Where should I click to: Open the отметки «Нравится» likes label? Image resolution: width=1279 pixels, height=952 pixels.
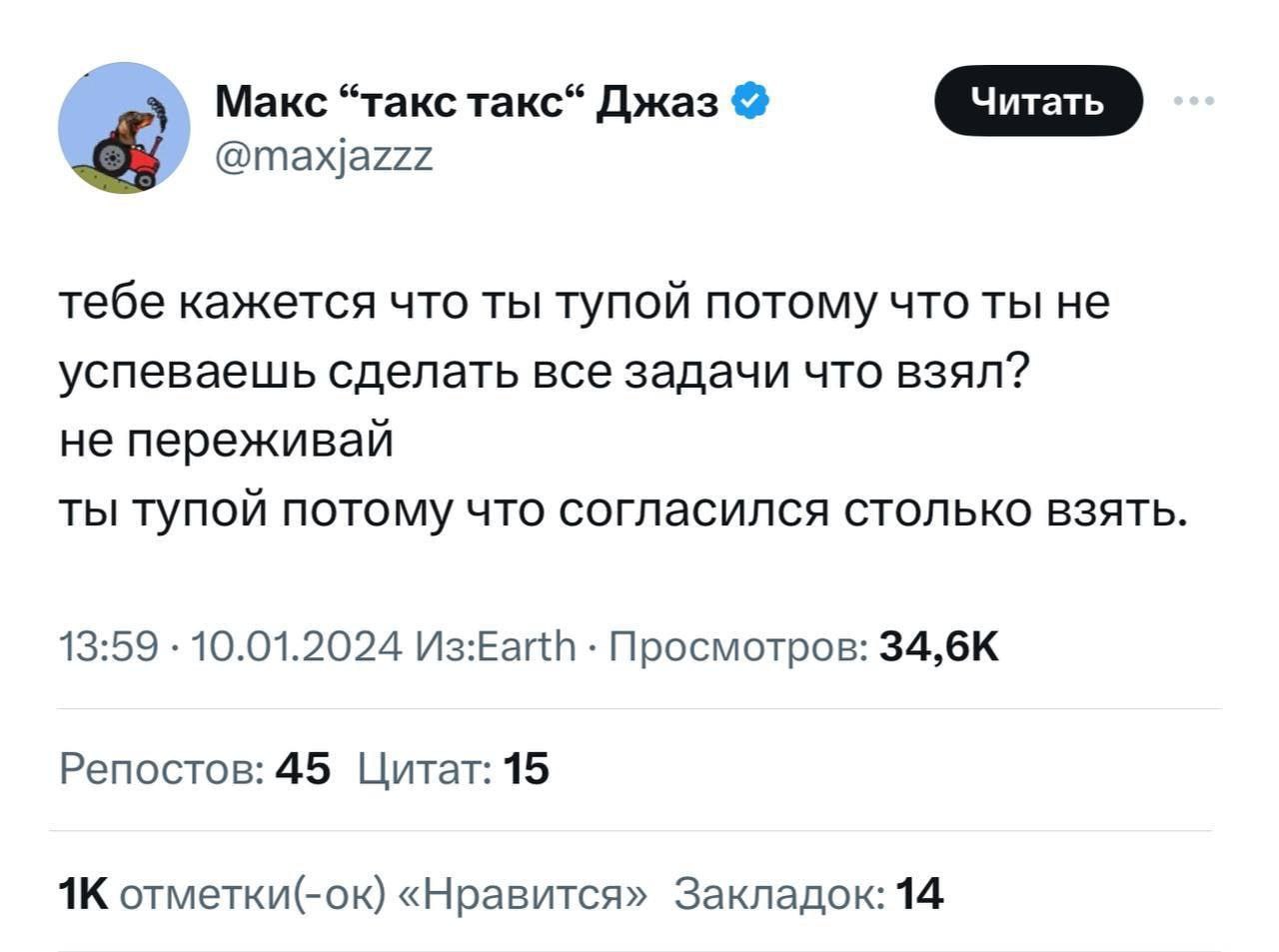[x=383, y=893]
